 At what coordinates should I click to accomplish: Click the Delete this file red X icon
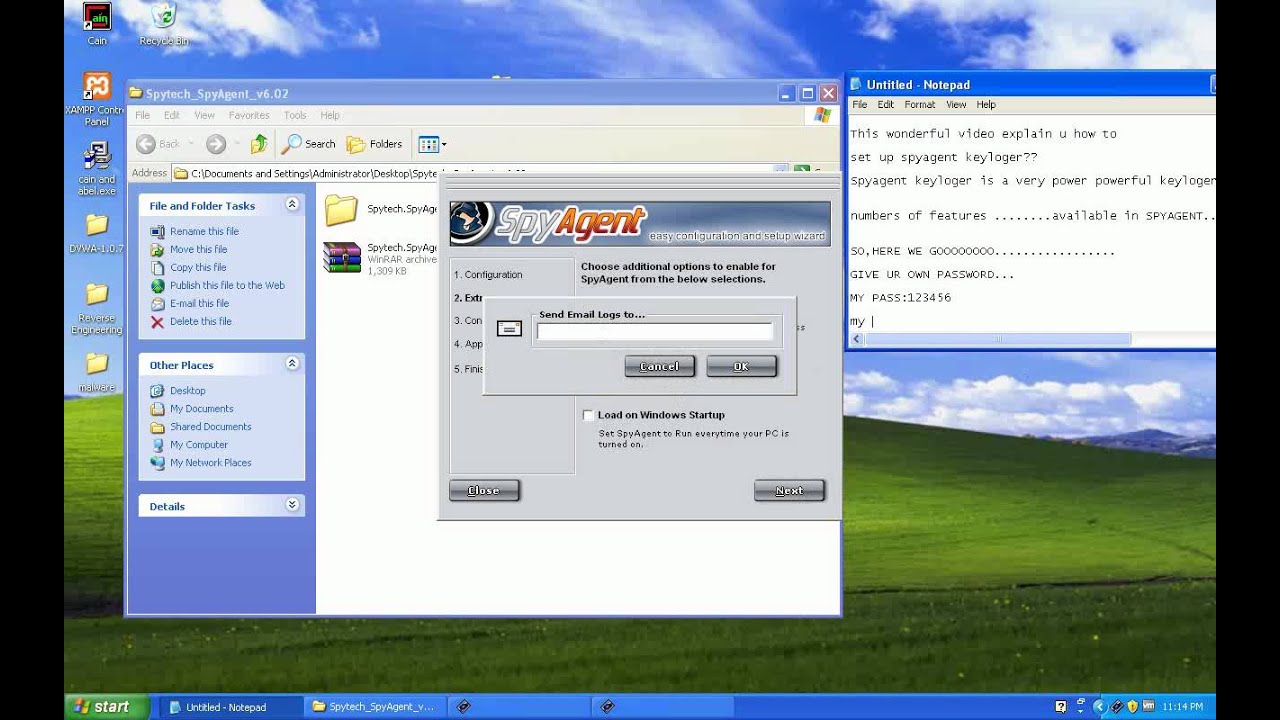coord(157,321)
